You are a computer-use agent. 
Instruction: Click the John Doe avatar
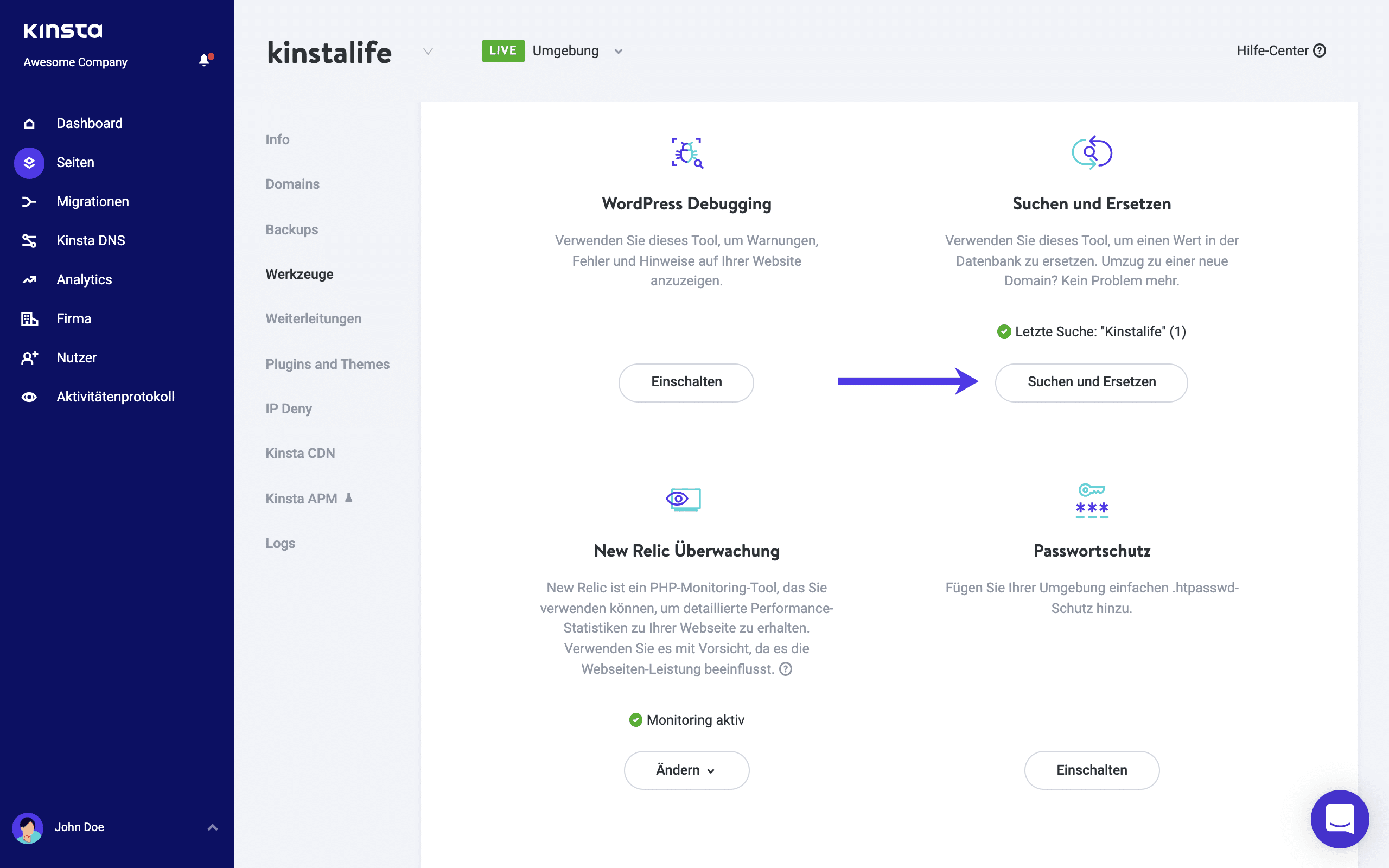[x=29, y=827]
